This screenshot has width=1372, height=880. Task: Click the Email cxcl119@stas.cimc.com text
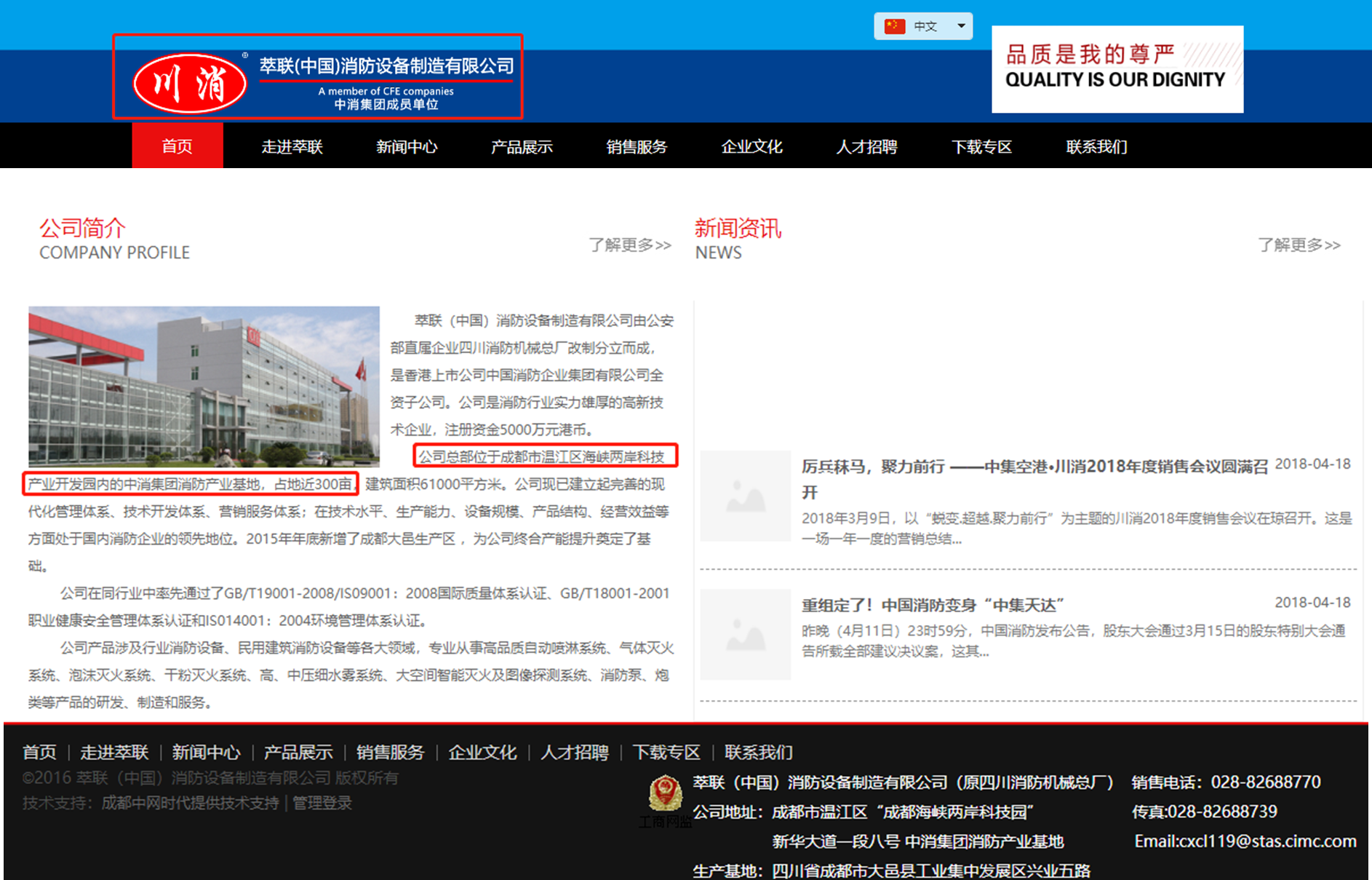[1245, 841]
